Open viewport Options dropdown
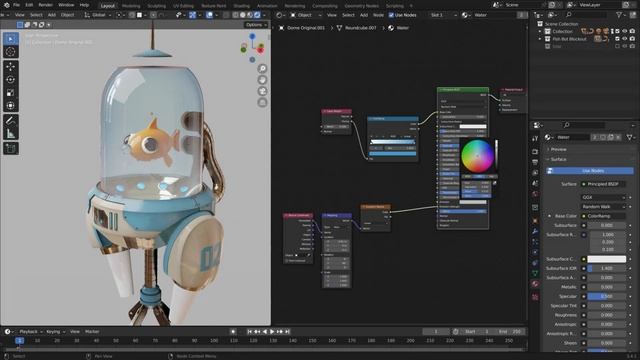Viewport: 640px width, 360px height. (x=256, y=25)
